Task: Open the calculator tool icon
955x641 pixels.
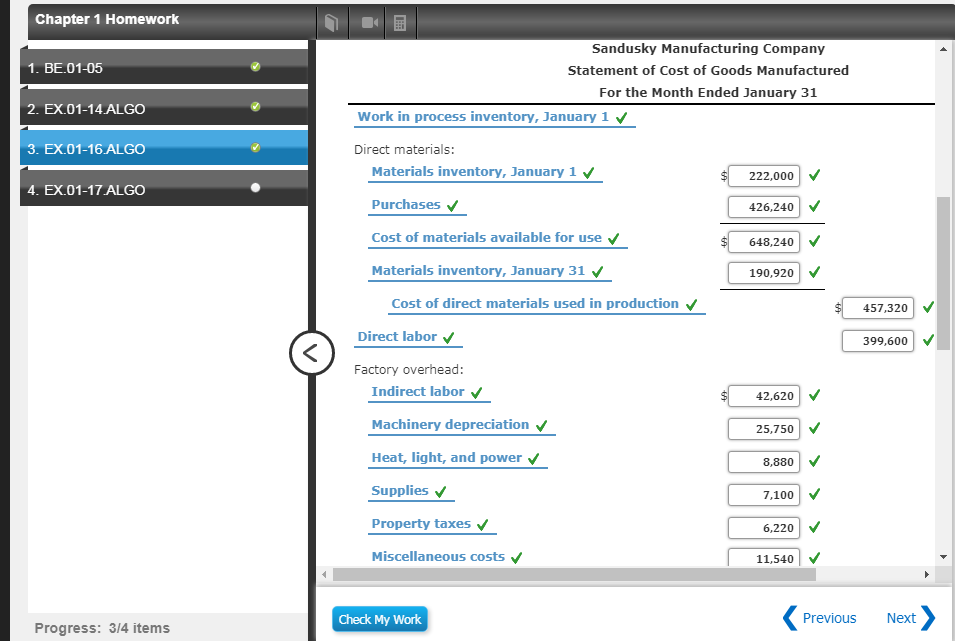Action: (x=398, y=21)
